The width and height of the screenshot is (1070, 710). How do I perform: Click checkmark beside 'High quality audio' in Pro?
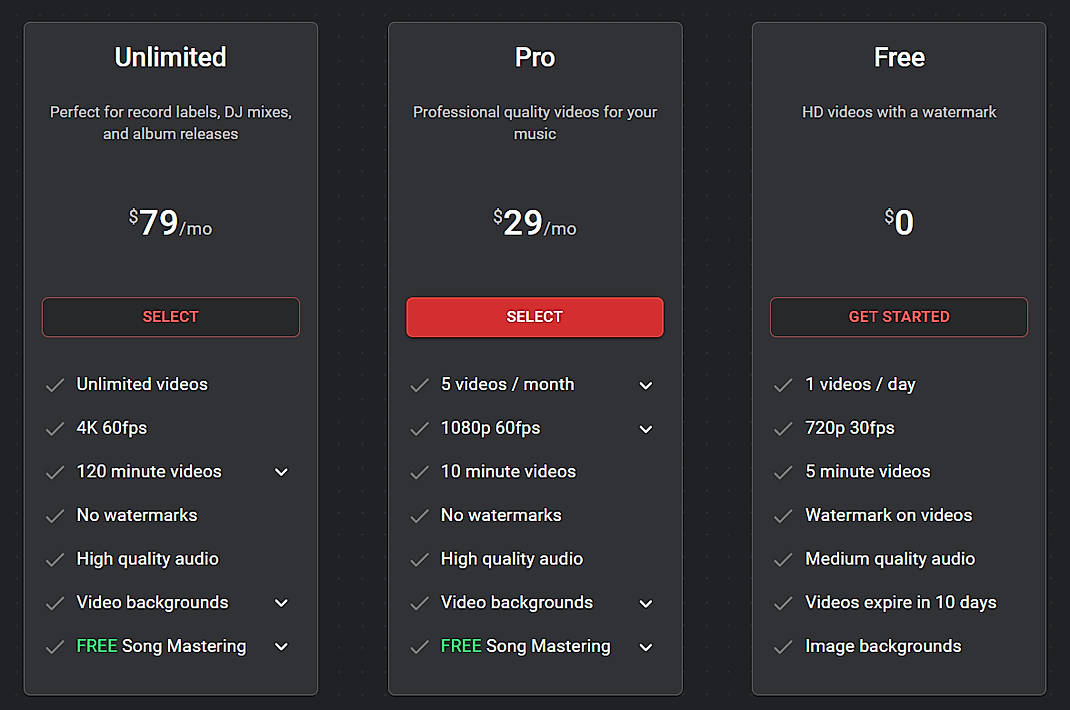pyautogui.click(x=419, y=560)
